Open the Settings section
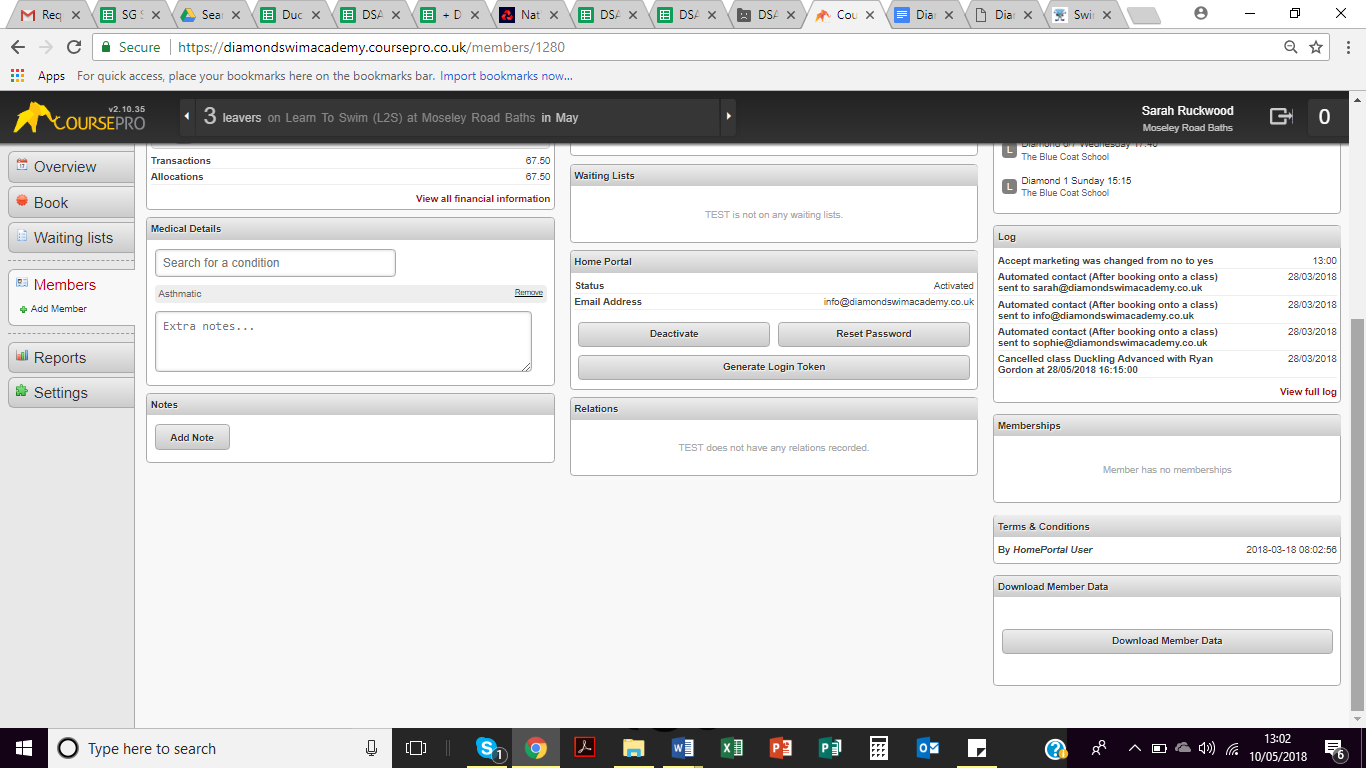The image size is (1366, 768). pyautogui.click(x=71, y=393)
